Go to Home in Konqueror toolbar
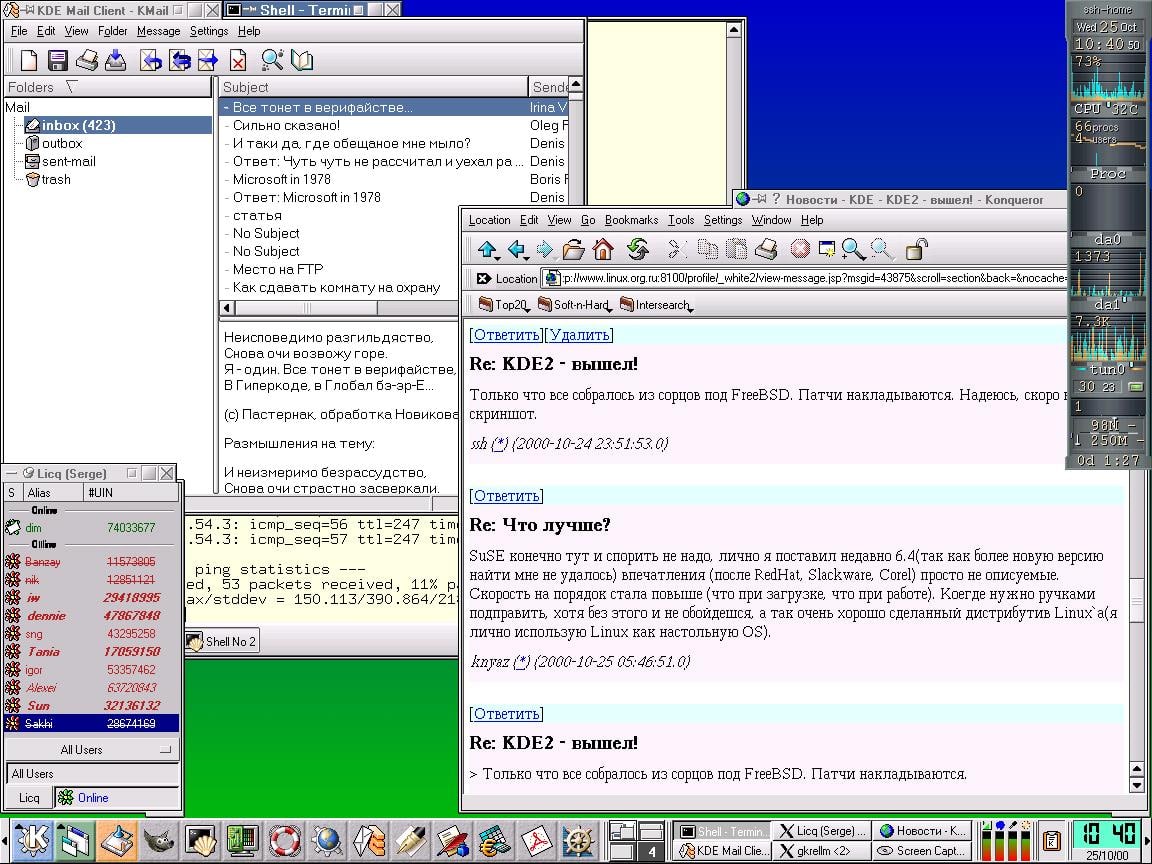 tap(603, 250)
